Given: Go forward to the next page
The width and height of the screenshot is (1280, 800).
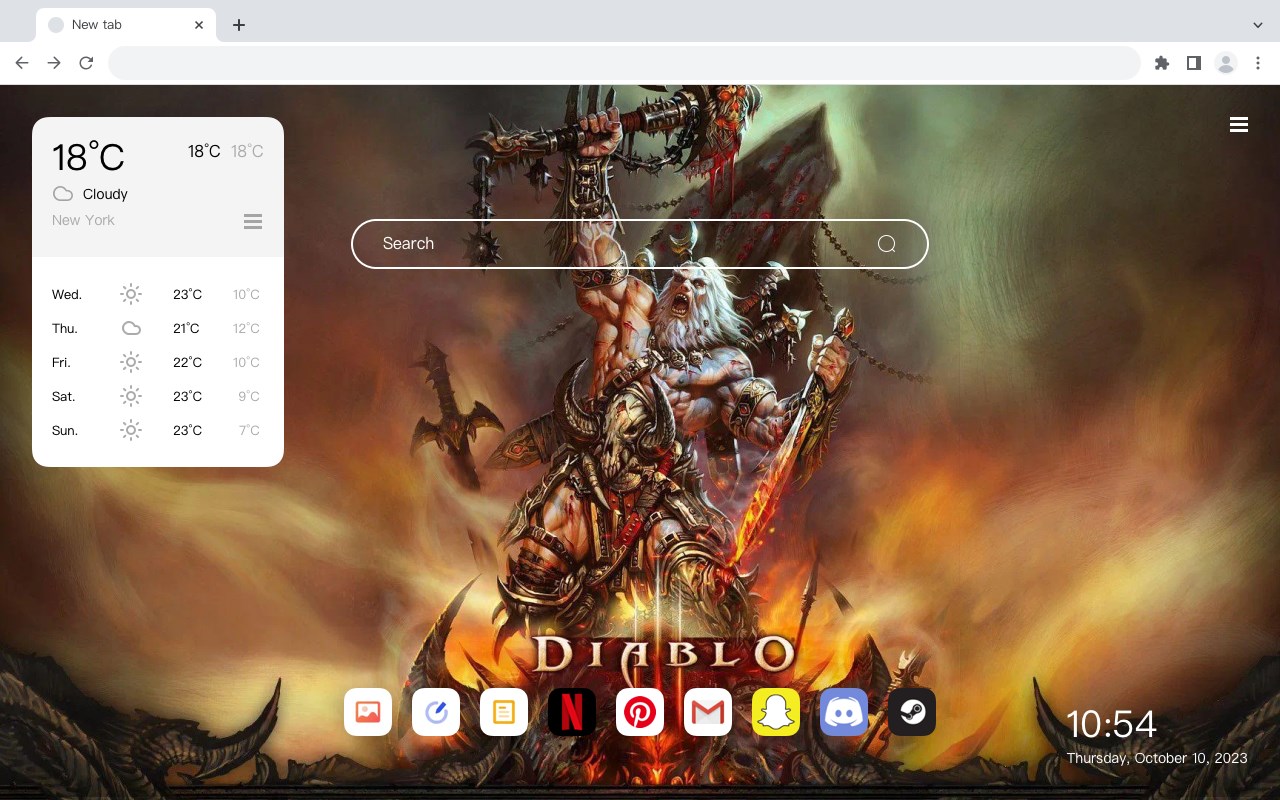Looking at the screenshot, I should click(x=54, y=63).
